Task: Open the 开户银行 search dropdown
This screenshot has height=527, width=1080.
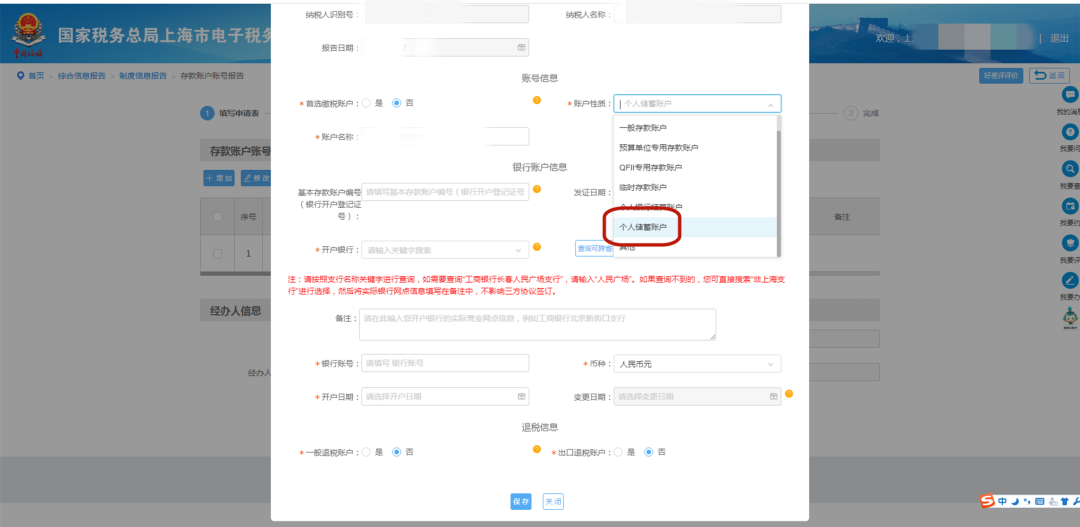Action: pyautogui.click(x=445, y=250)
